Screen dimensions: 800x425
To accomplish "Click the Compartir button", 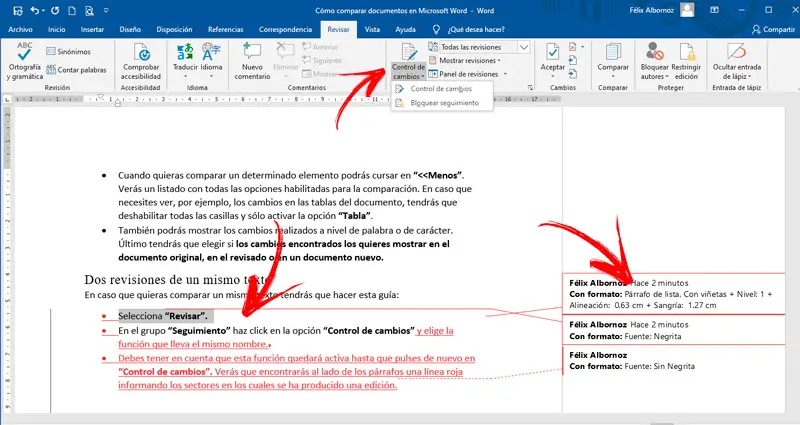I will (773, 30).
